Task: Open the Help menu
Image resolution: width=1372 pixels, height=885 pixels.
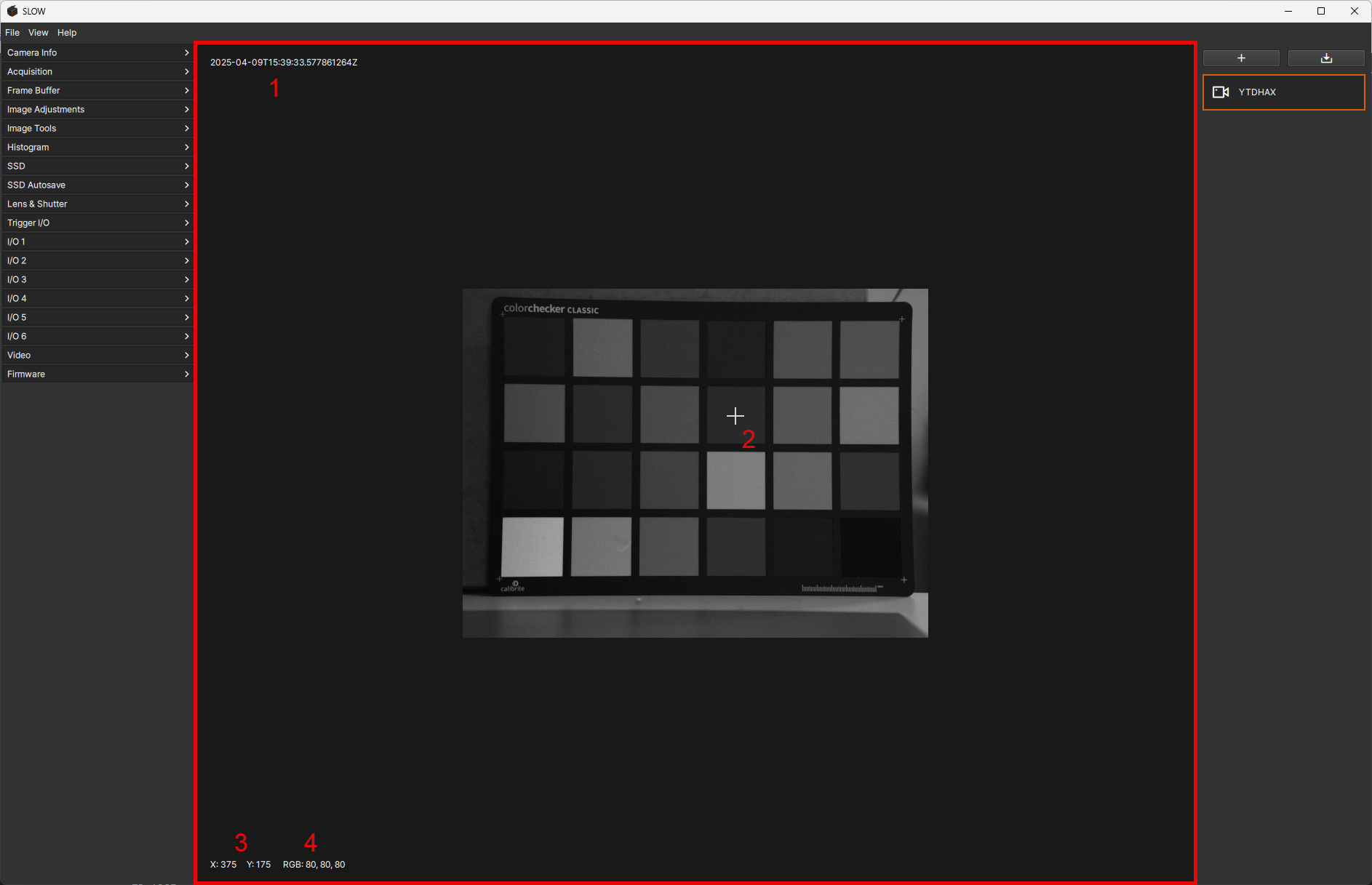Action: pos(66,32)
